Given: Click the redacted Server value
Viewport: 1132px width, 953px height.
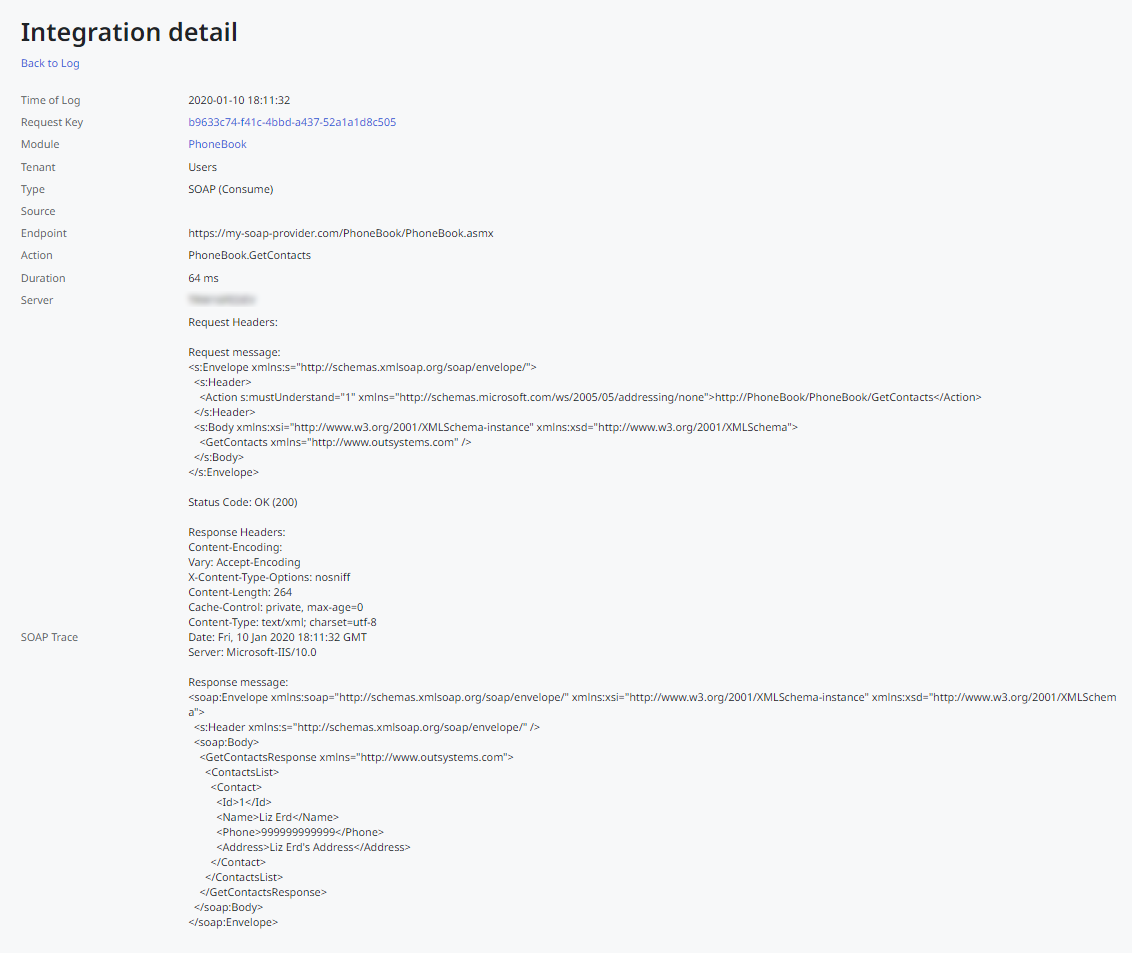Looking at the screenshot, I should click(x=222, y=299).
